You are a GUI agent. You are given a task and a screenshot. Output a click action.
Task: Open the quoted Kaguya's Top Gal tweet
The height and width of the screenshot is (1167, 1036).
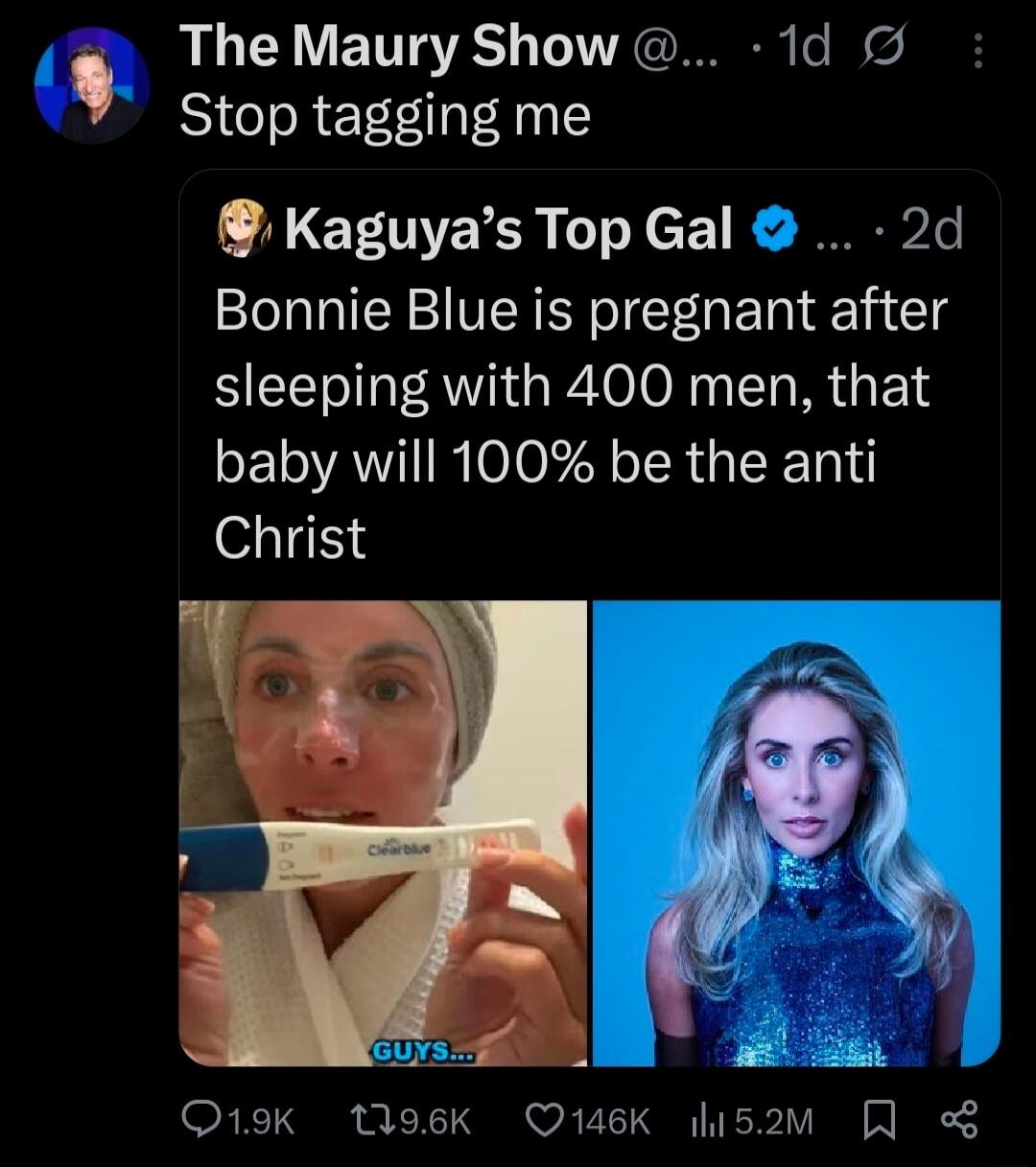pos(576,422)
